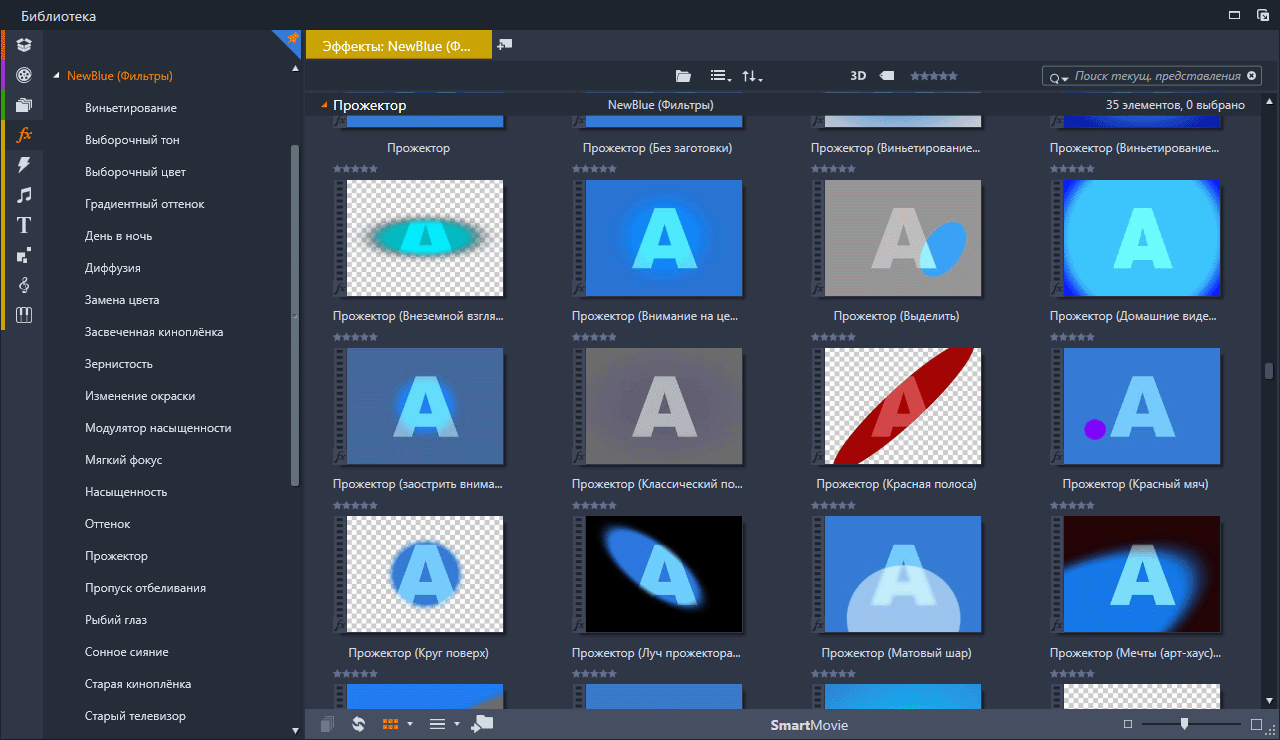Open the T titles icon
This screenshot has height=740, width=1280.
click(x=25, y=224)
